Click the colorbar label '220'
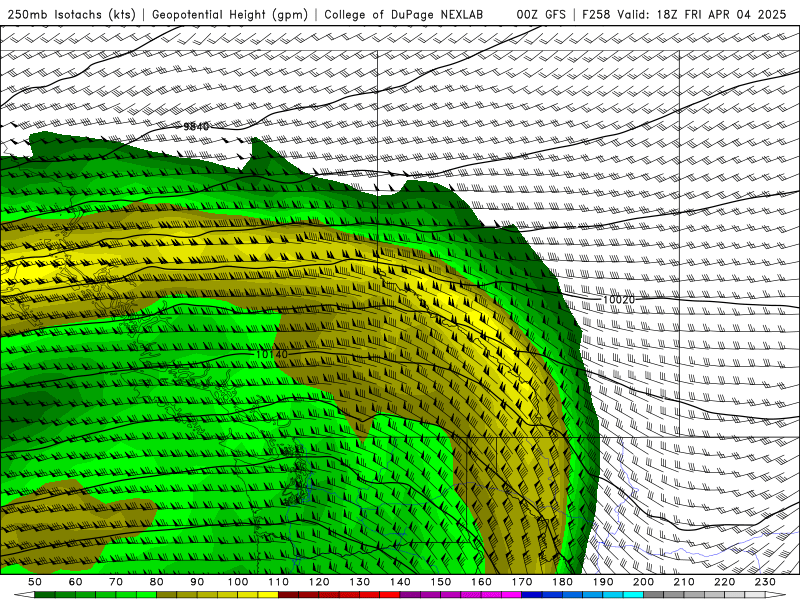This screenshot has height=600, width=800. 724,582
